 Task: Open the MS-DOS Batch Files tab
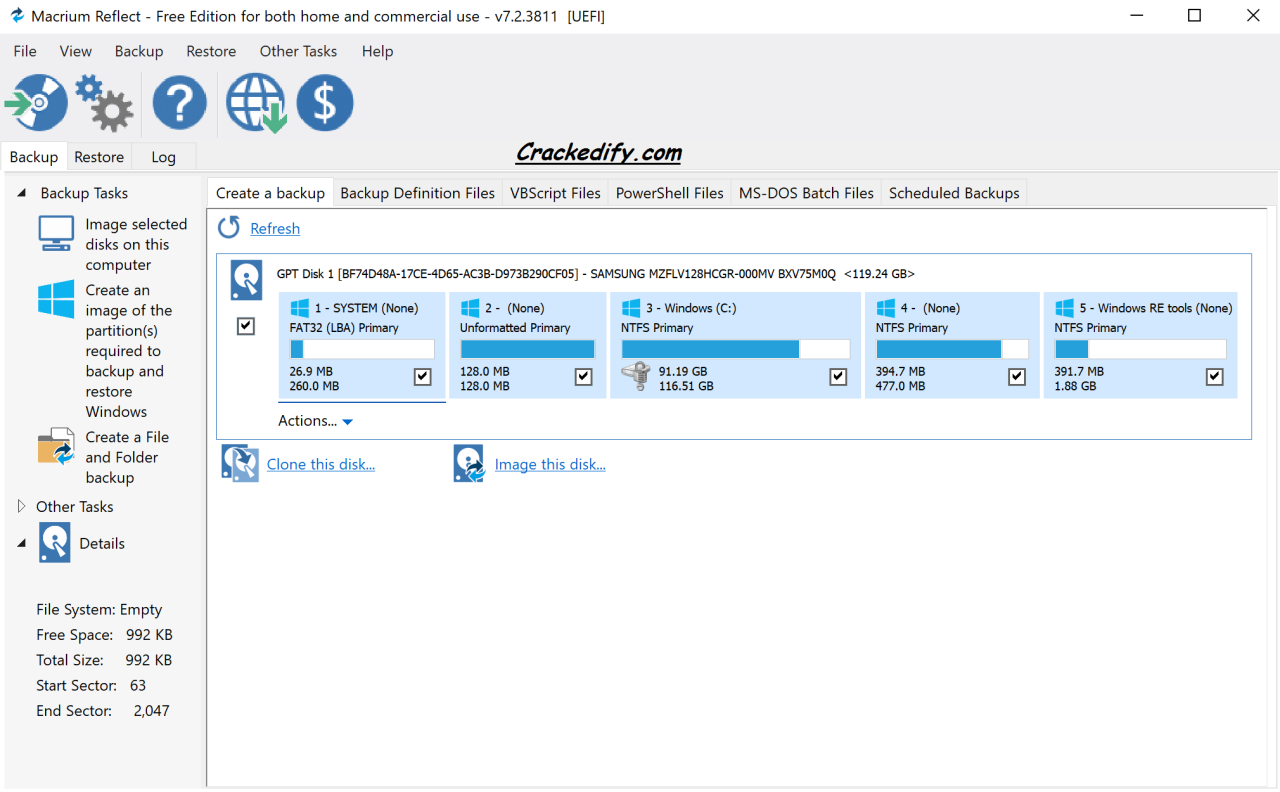pyautogui.click(x=807, y=193)
